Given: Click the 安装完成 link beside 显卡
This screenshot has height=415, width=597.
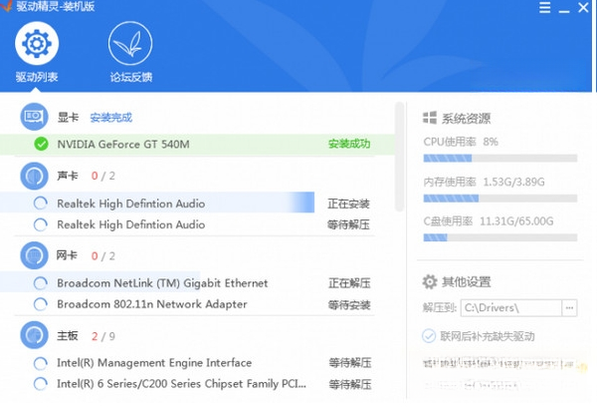Looking at the screenshot, I should pos(111,117).
